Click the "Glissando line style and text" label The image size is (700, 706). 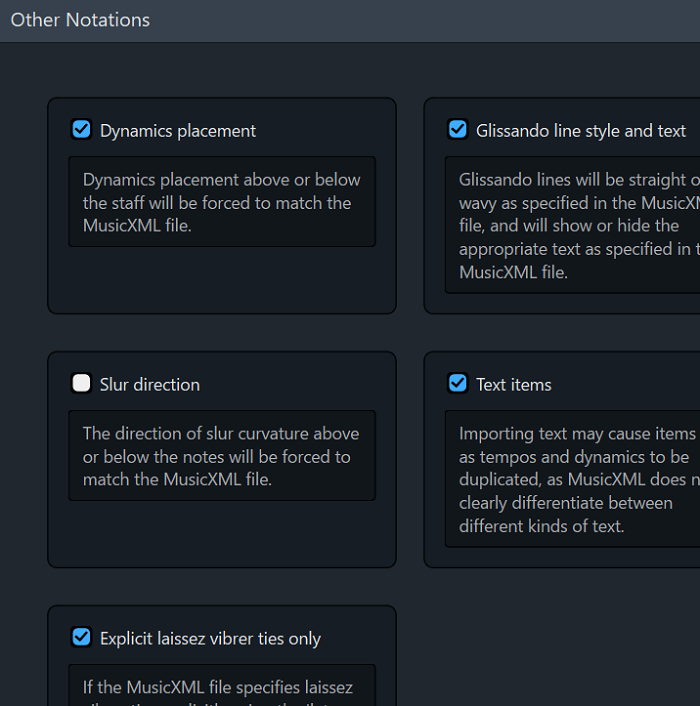(581, 131)
